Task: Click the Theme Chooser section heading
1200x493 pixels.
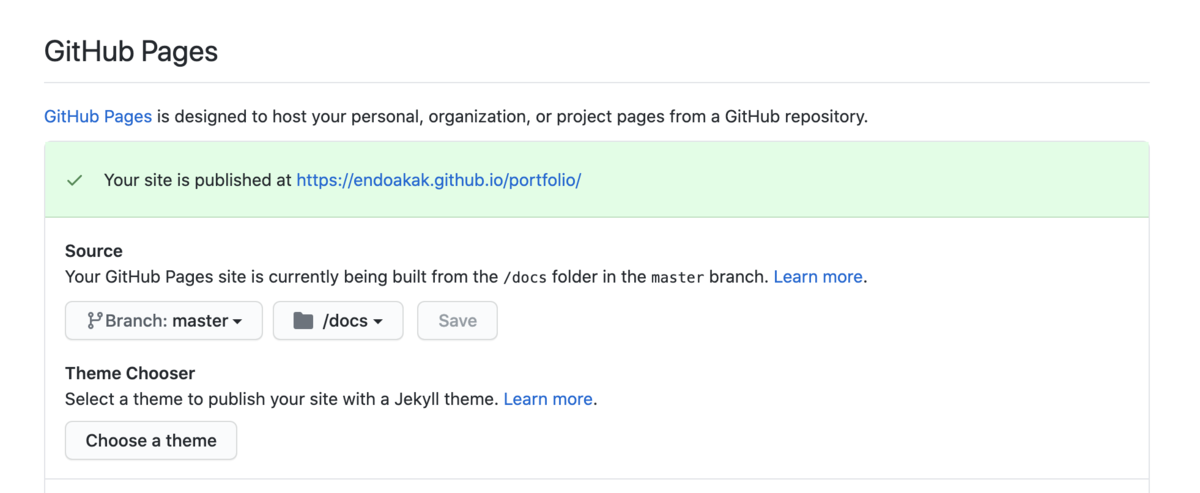Action: (130, 373)
